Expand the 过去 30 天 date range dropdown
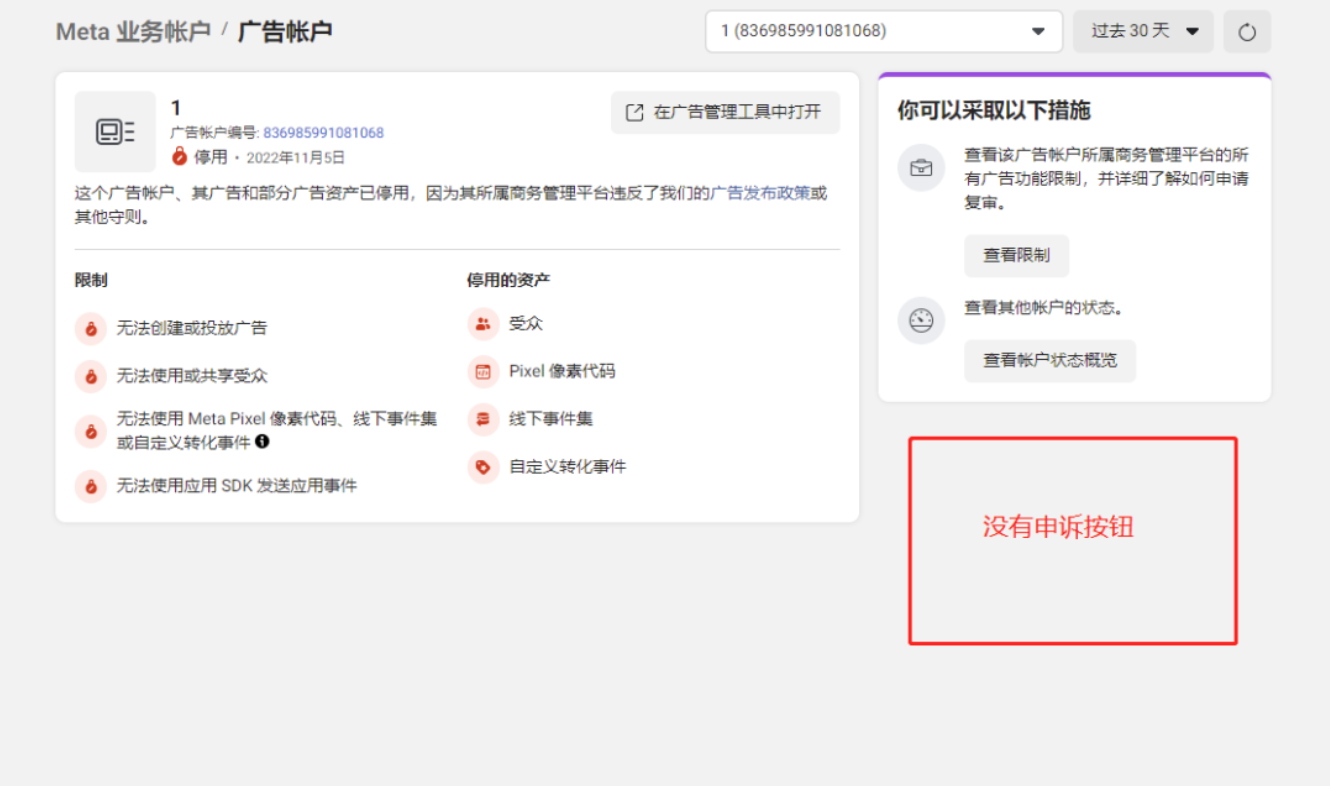Image resolution: width=1330 pixels, height=786 pixels. [1143, 31]
